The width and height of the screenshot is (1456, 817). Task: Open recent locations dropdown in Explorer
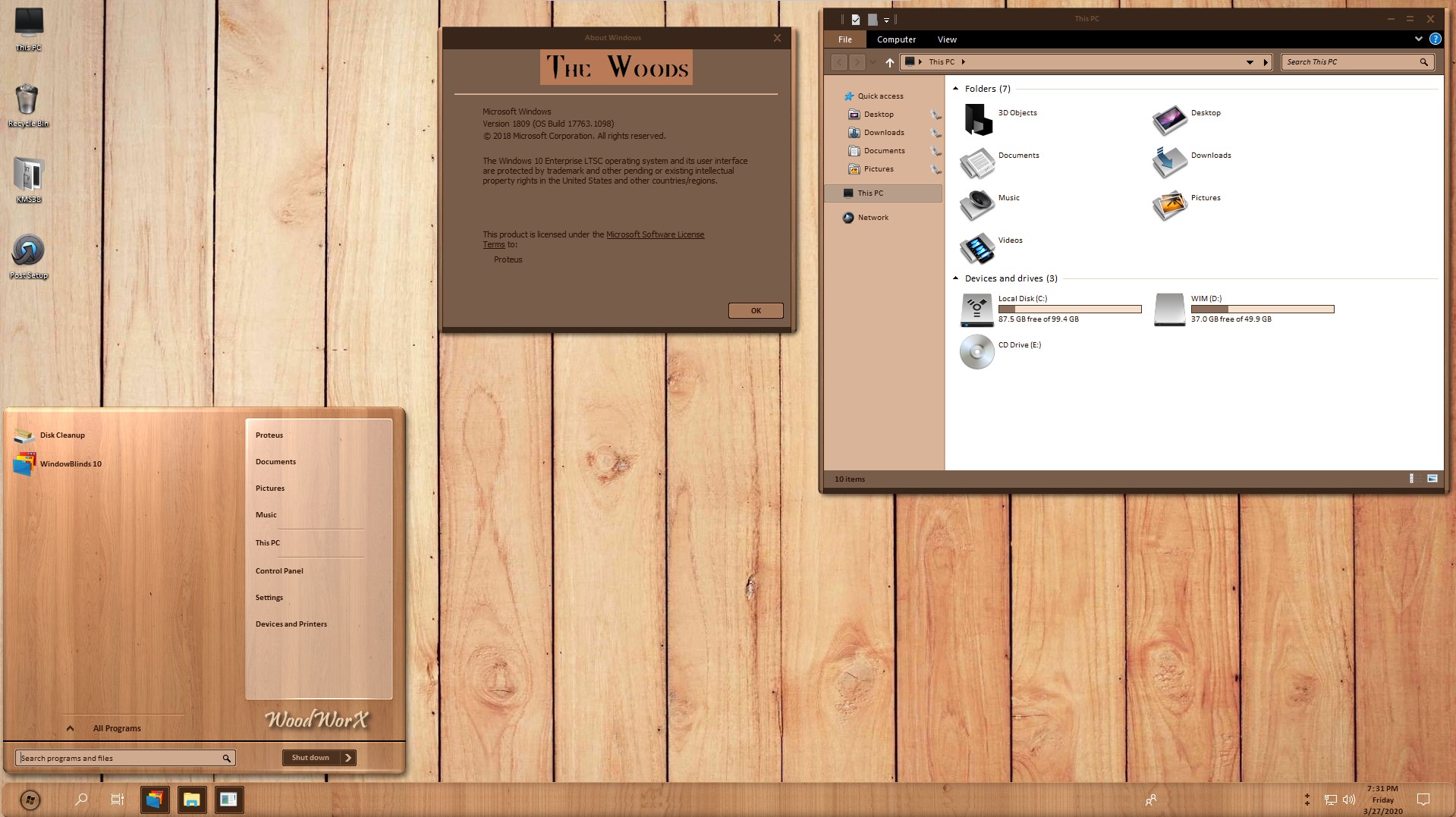click(873, 62)
